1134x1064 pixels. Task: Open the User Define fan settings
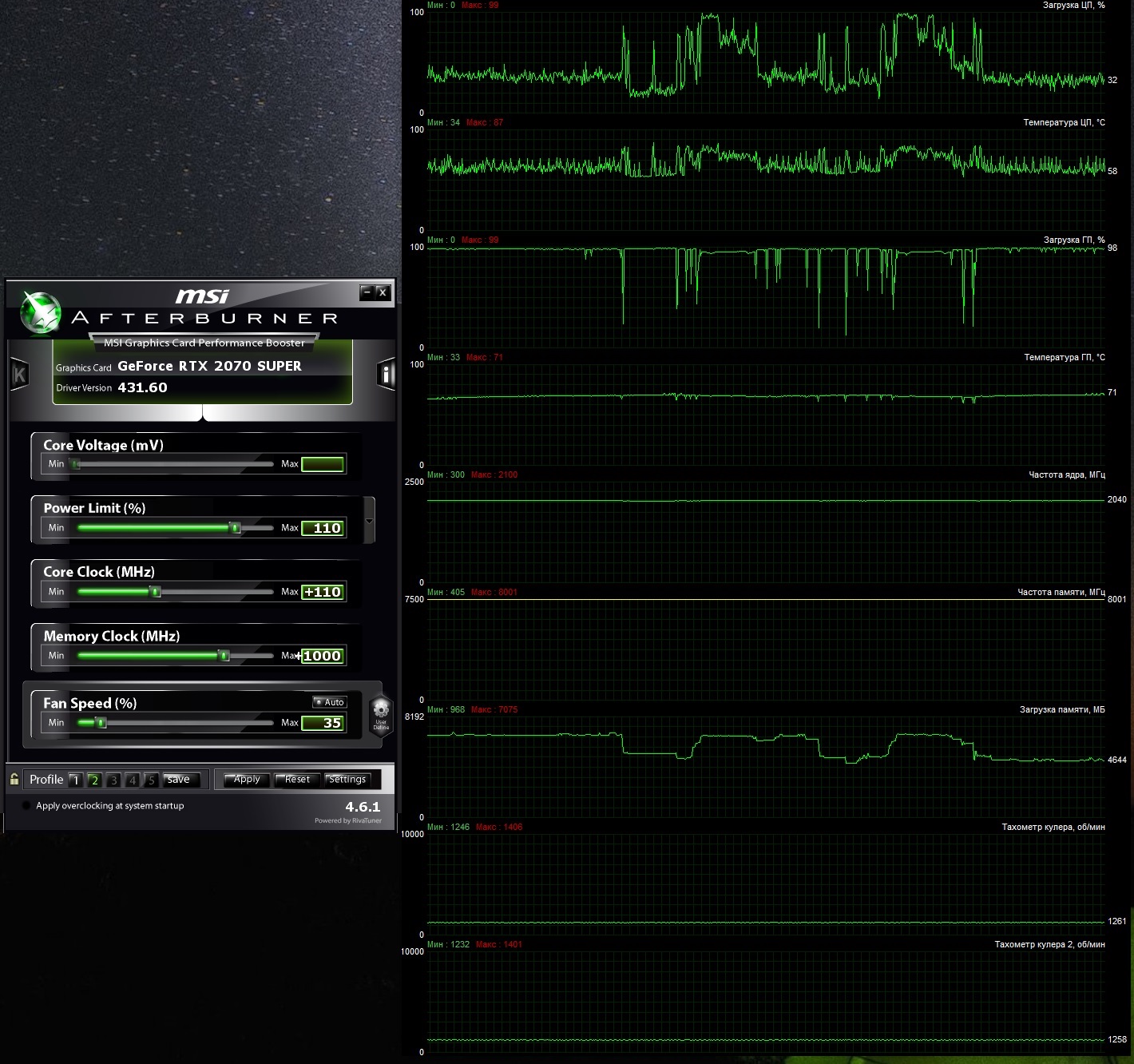[381, 713]
